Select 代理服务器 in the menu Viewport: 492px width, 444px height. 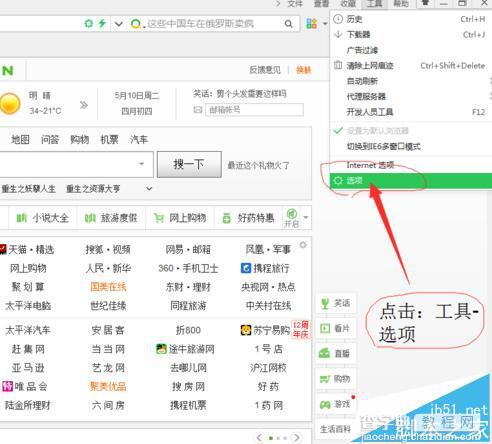click(410, 96)
